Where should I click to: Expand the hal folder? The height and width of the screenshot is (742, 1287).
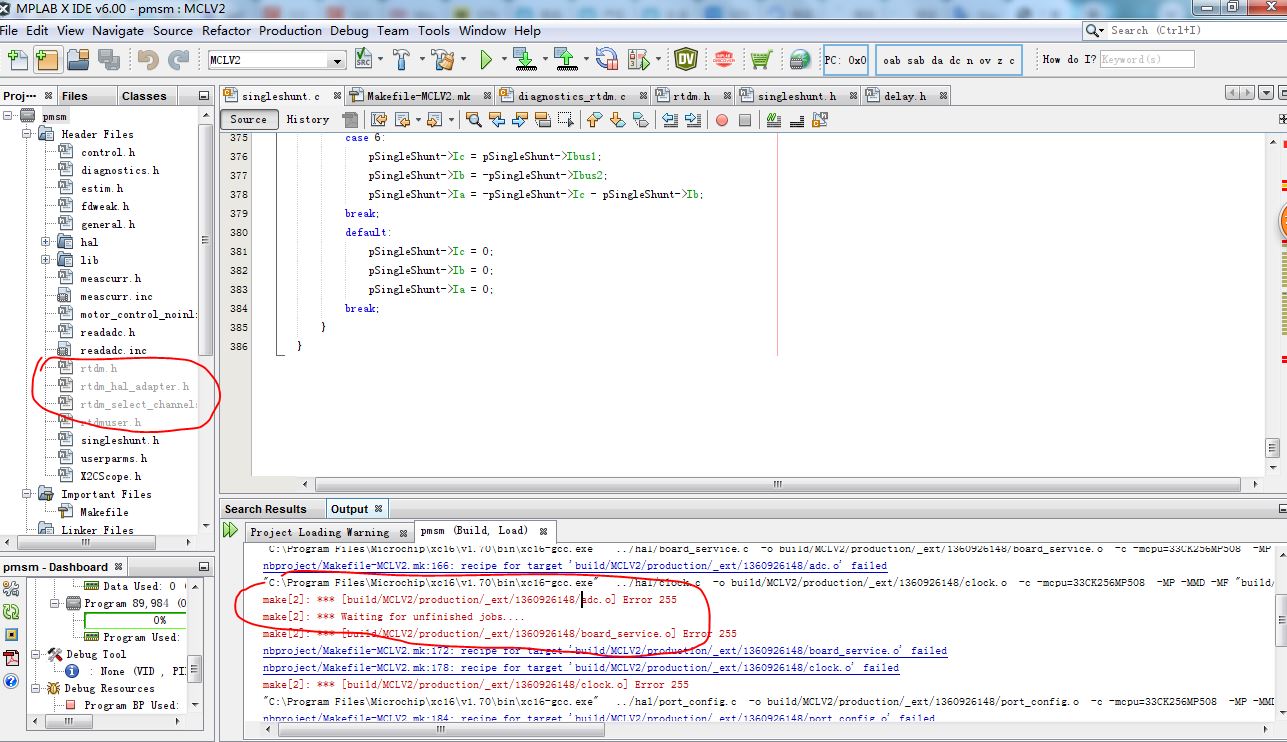46,242
